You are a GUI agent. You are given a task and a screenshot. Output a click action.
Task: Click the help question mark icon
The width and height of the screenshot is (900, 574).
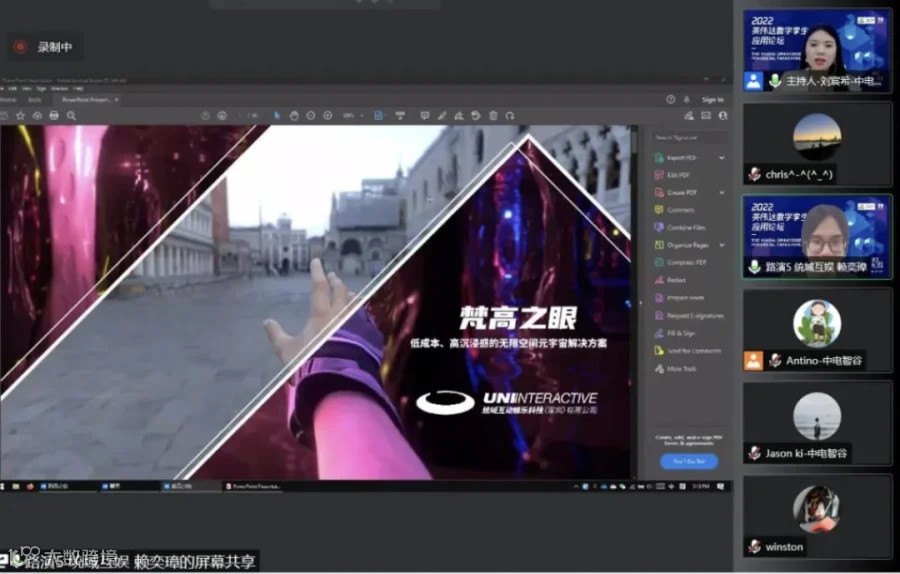tap(670, 99)
